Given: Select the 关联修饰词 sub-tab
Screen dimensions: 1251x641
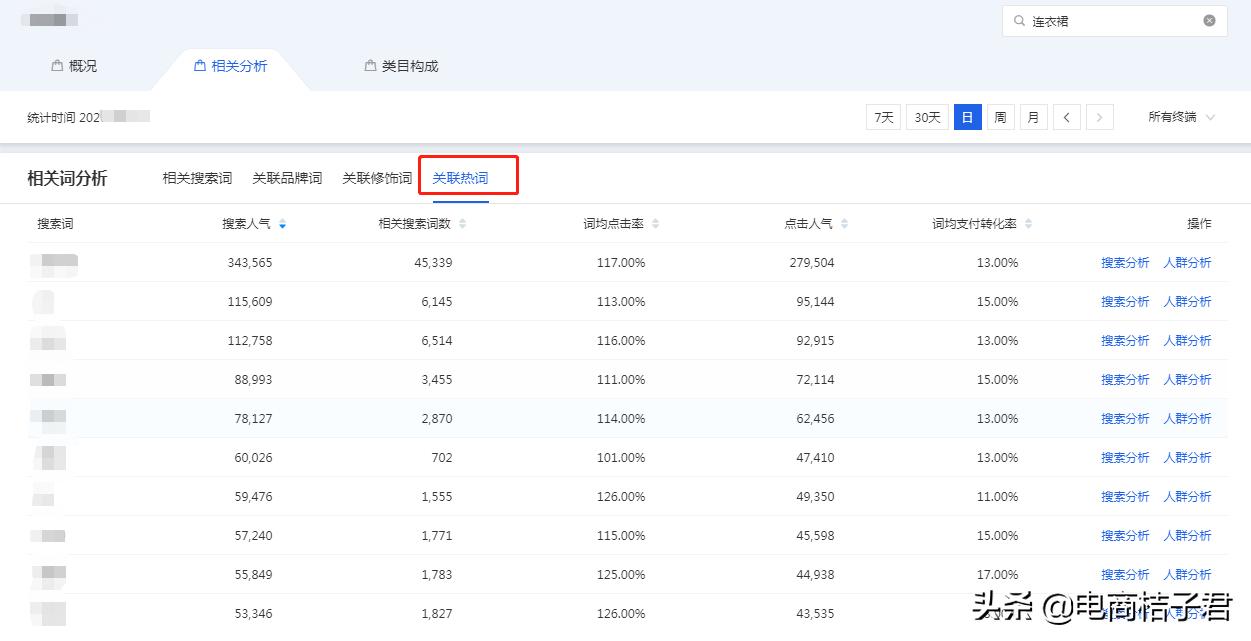Looking at the screenshot, I should coord(376,177).
